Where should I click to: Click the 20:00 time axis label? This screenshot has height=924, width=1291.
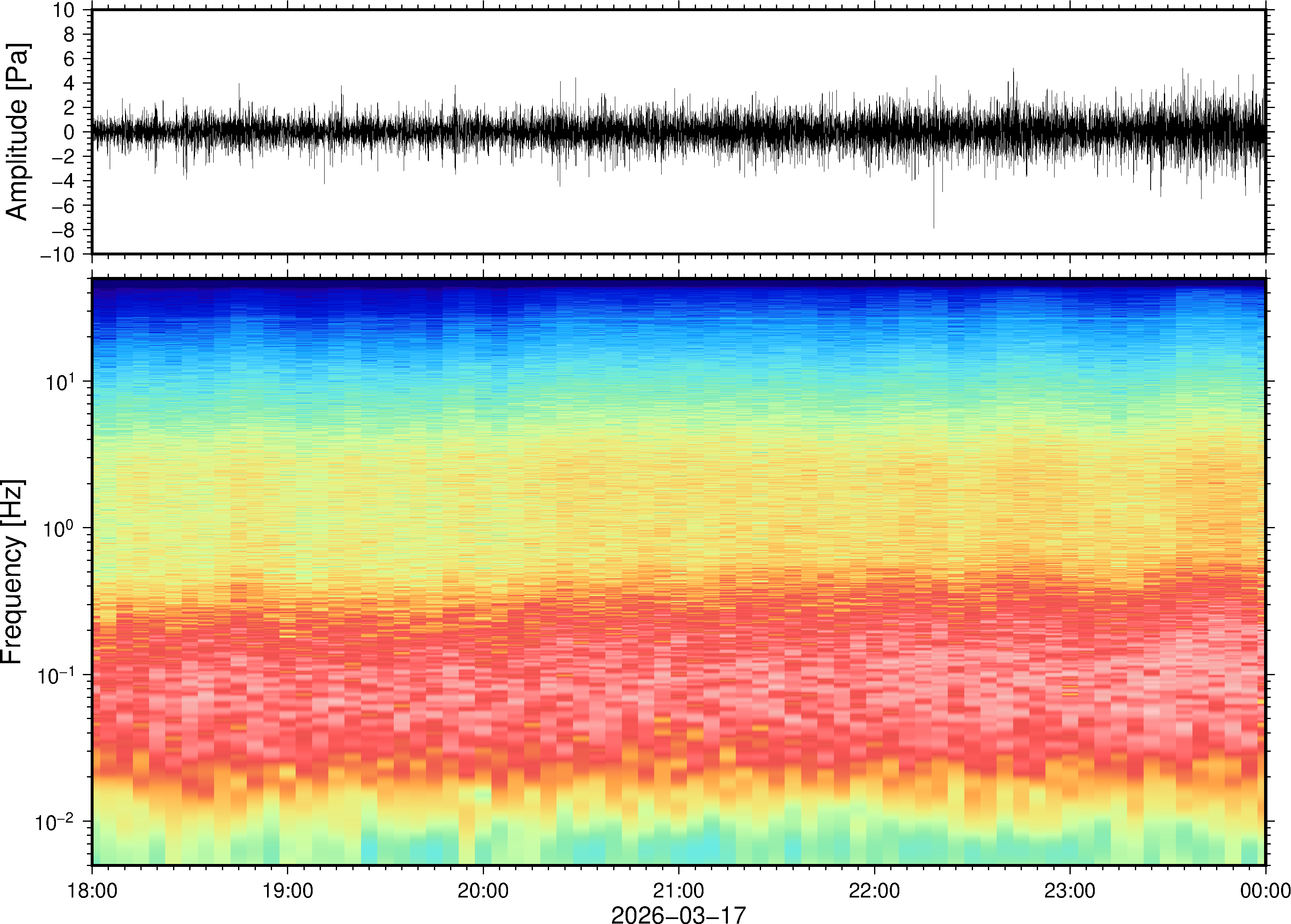pos(483,890)
